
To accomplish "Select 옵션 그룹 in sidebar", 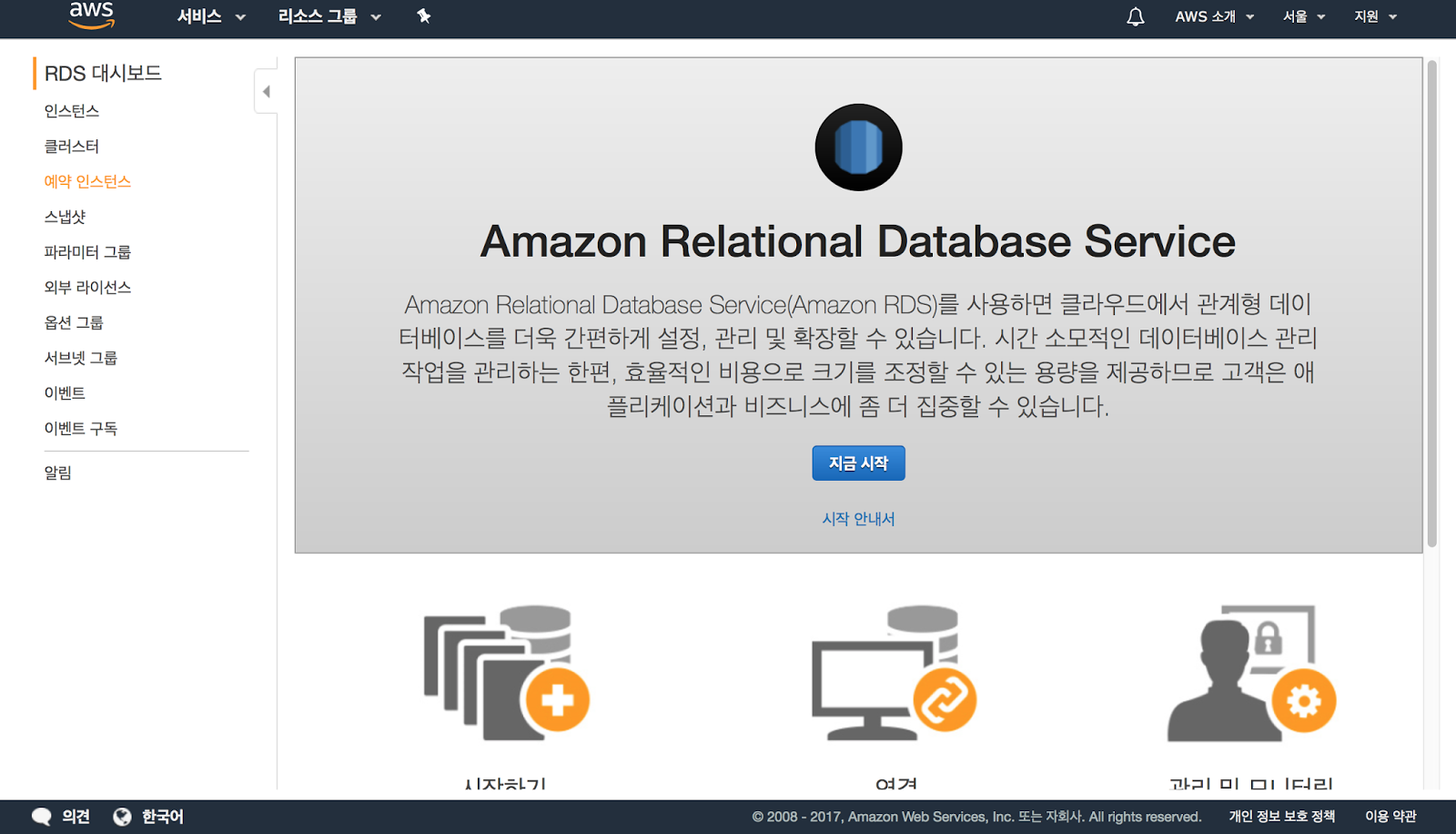I will pos(74,323).
